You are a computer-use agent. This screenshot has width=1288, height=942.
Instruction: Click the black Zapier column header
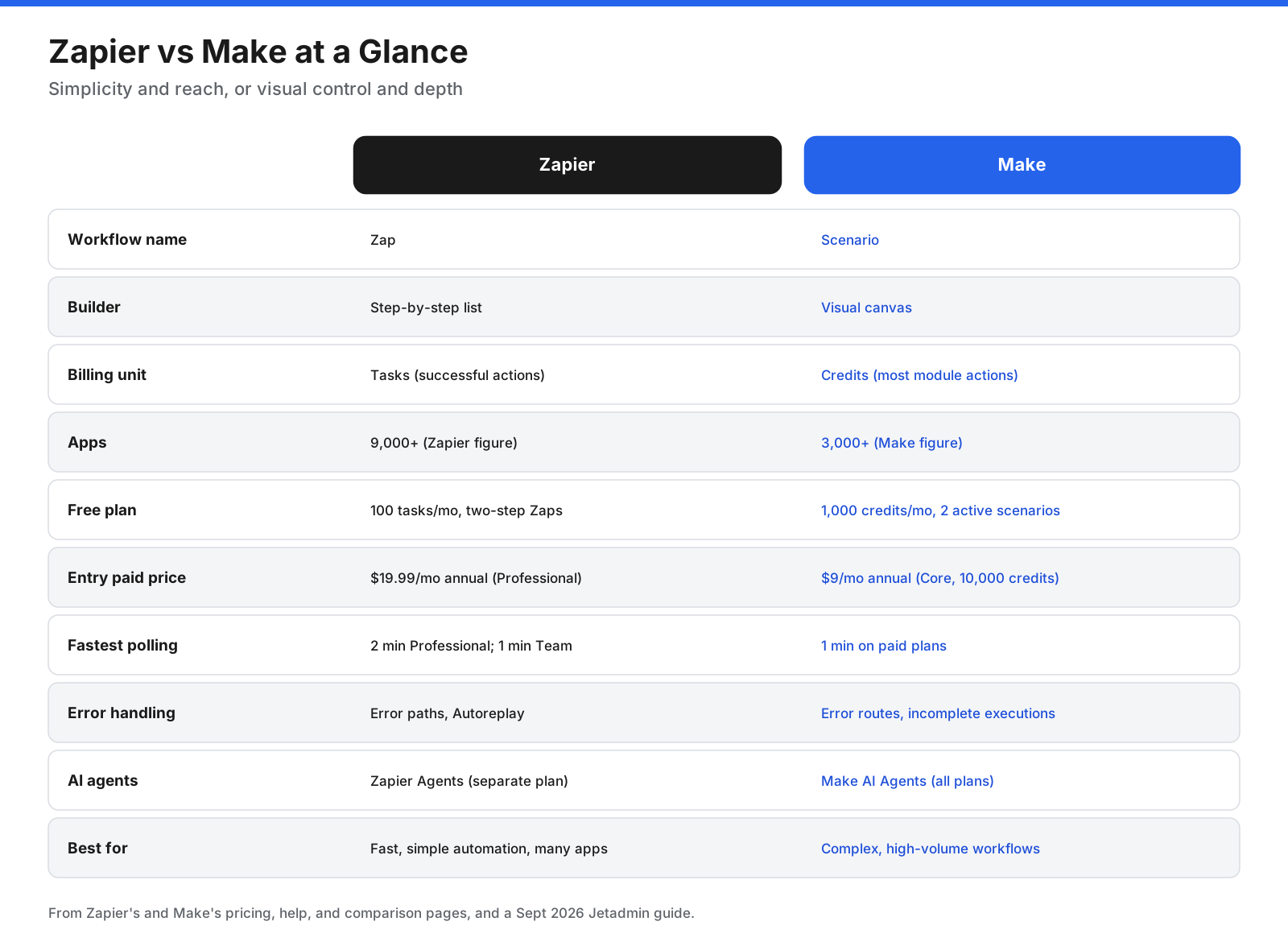click(568, 165)
